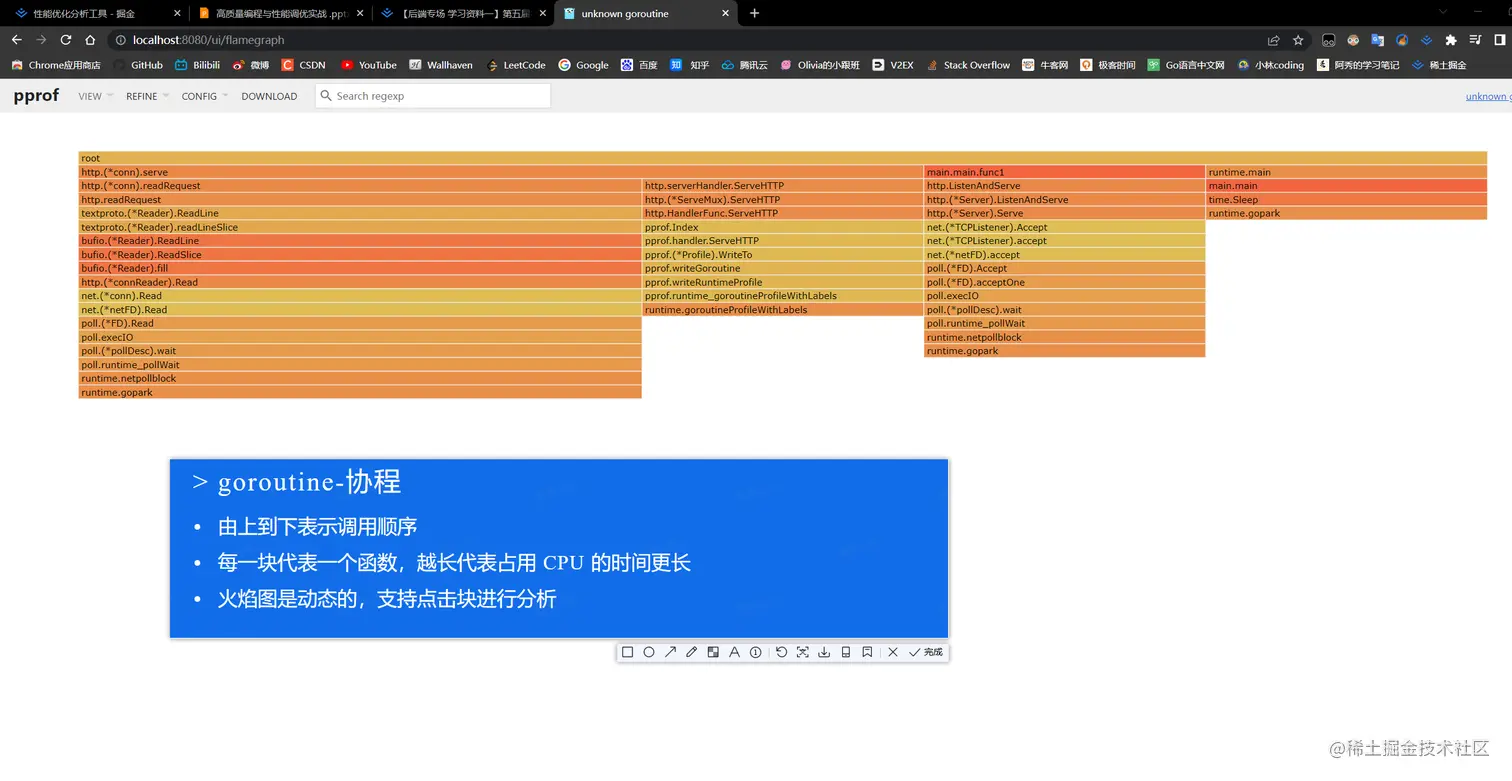Click the poll.(*FD).acceptOne block
The width and height of the screenshot is (1512, 781).
coord(1065,282)
